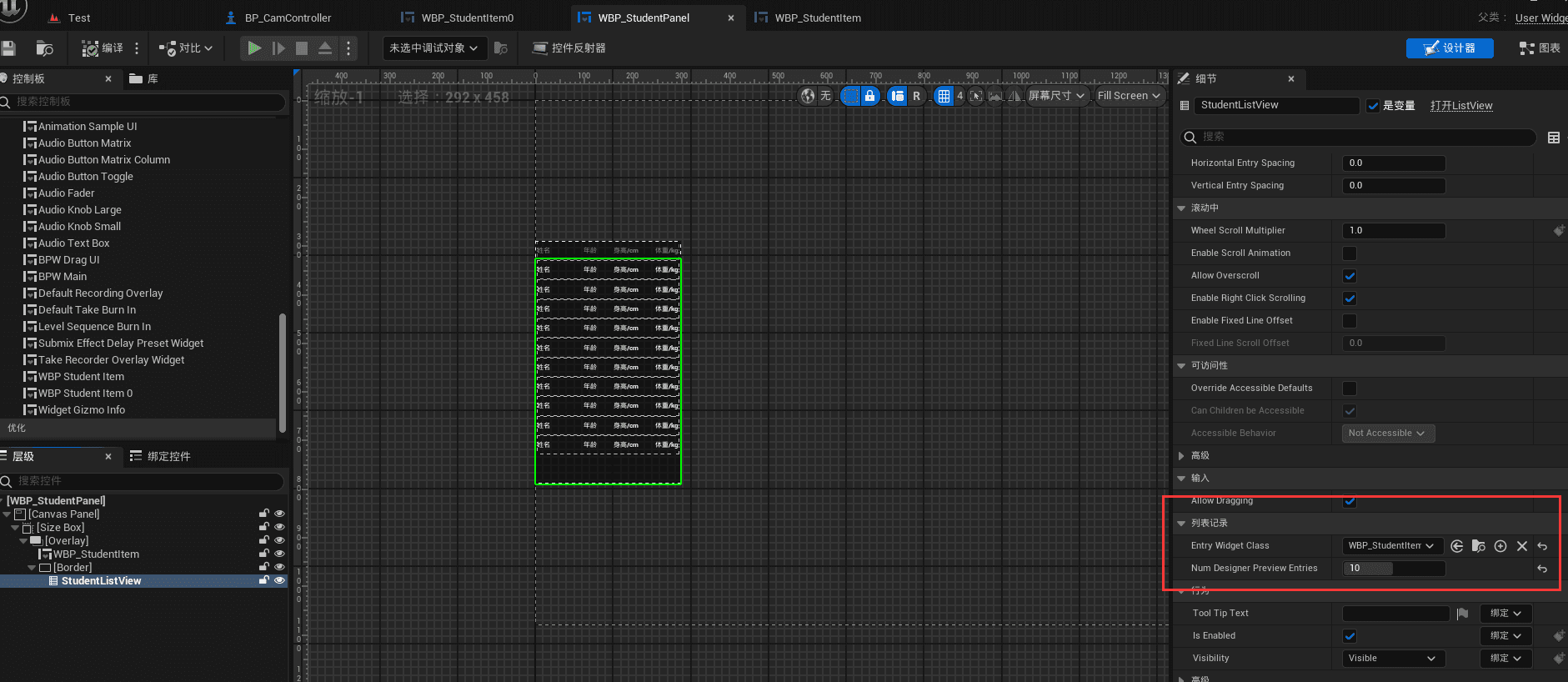Toggle Allow Dragging checkbox

click(1350, 501)
